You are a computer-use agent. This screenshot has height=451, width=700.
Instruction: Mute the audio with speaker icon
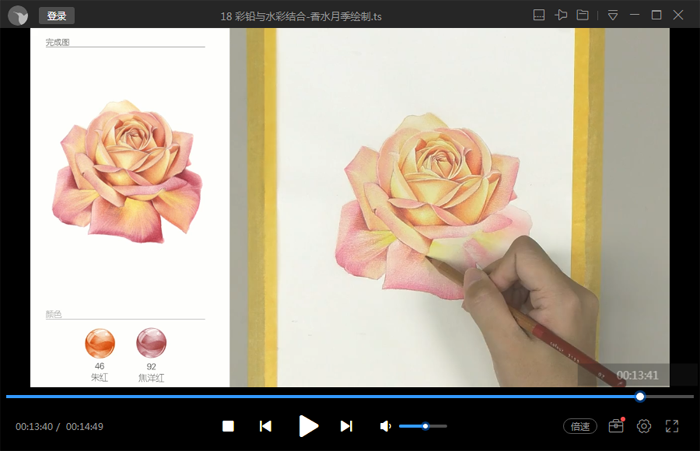click(x=385, y=426)
